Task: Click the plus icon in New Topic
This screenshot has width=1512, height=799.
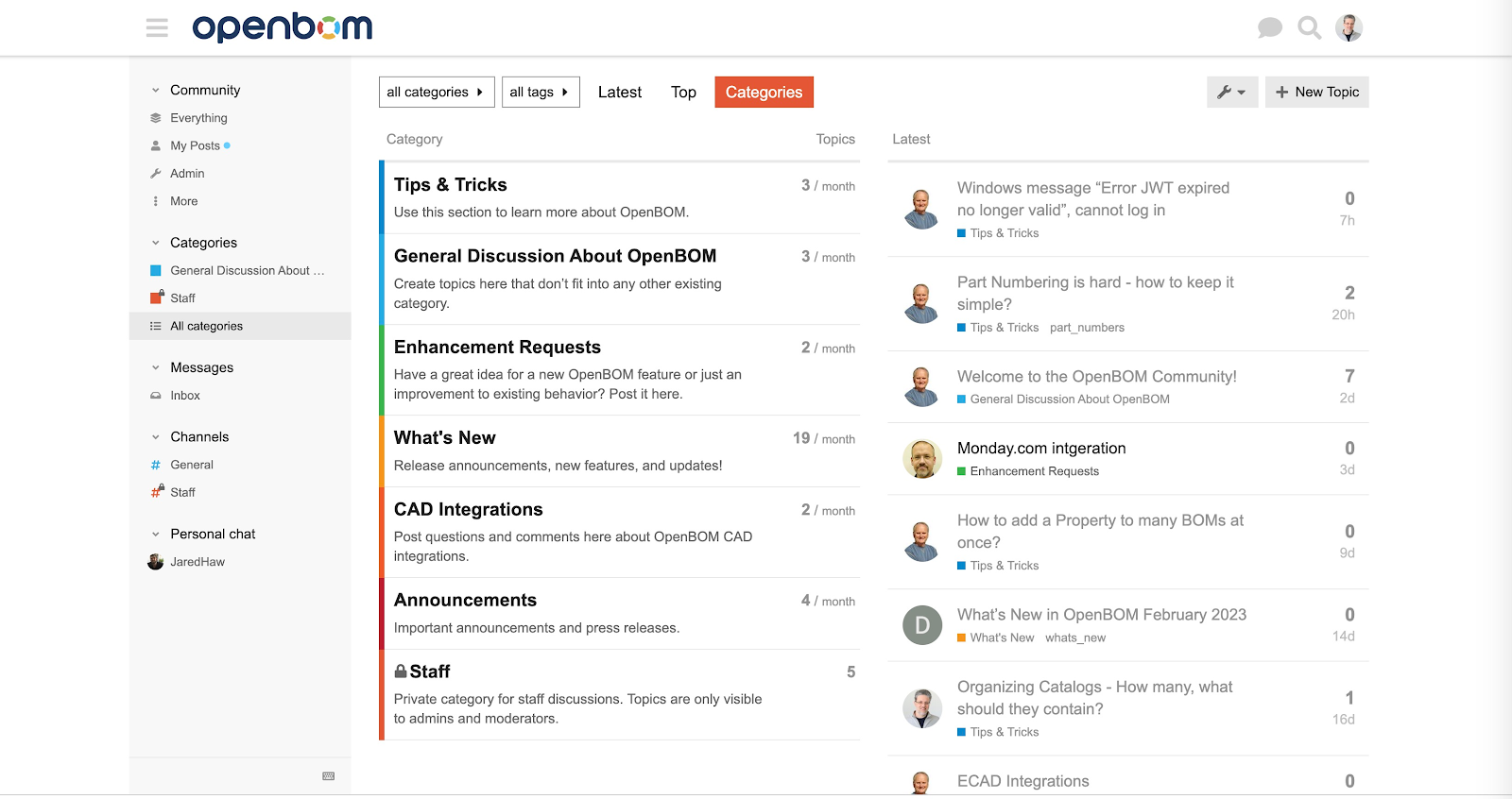Action: (x=1282, y=92)
